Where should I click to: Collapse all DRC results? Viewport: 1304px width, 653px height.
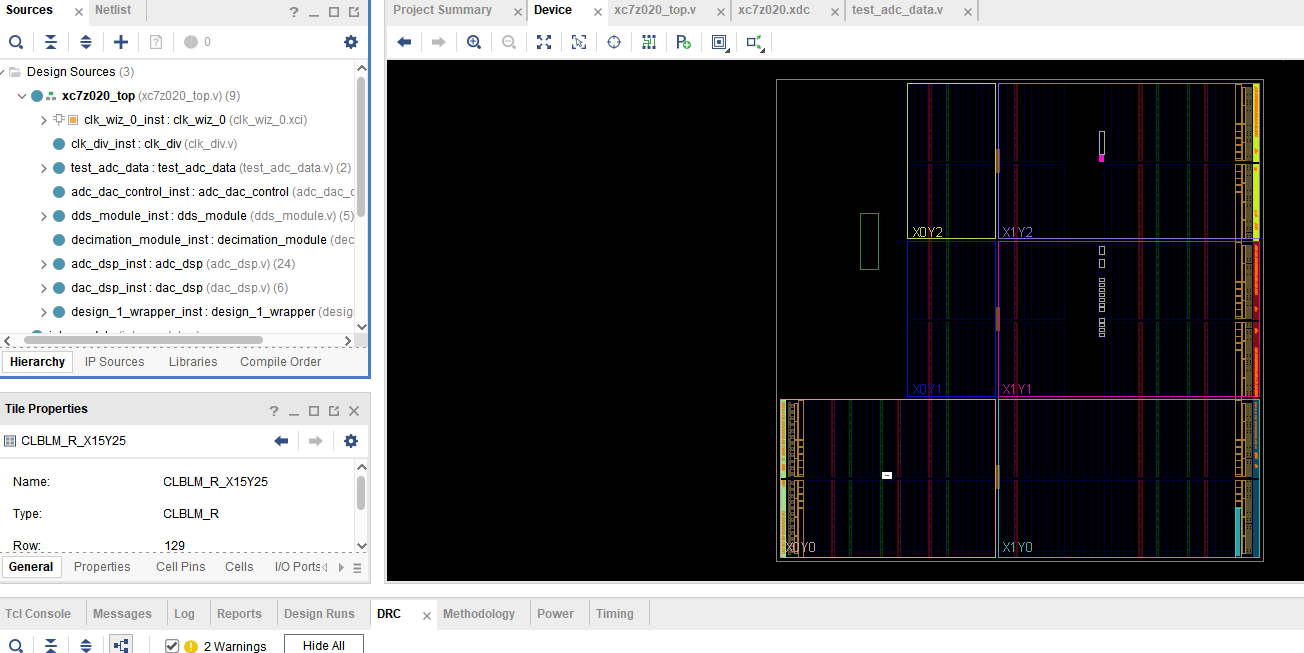51,646
